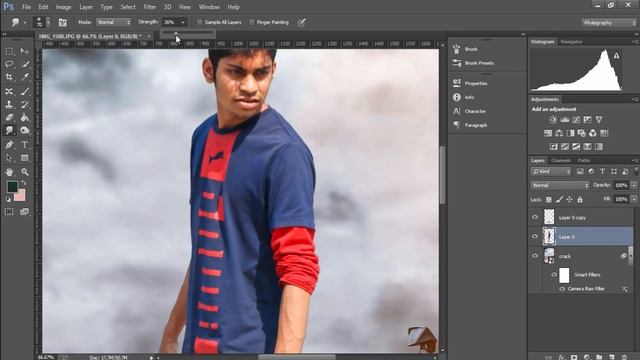Select the Quick Selection tool
This screenshot has height=360, width=640.
point(24,64)
